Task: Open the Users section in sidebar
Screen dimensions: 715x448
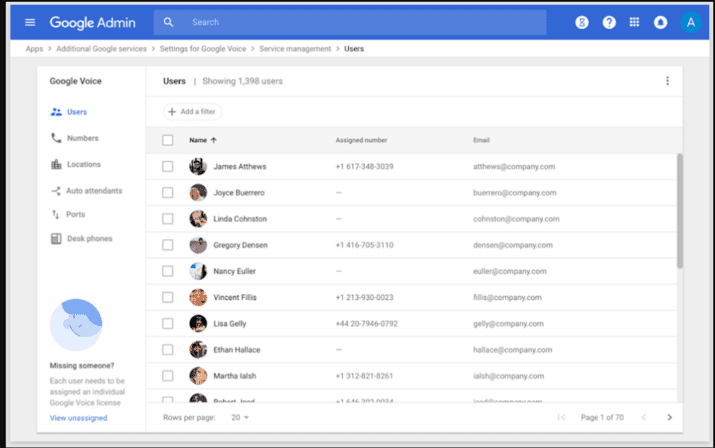Action: click(x=77, y=112)
